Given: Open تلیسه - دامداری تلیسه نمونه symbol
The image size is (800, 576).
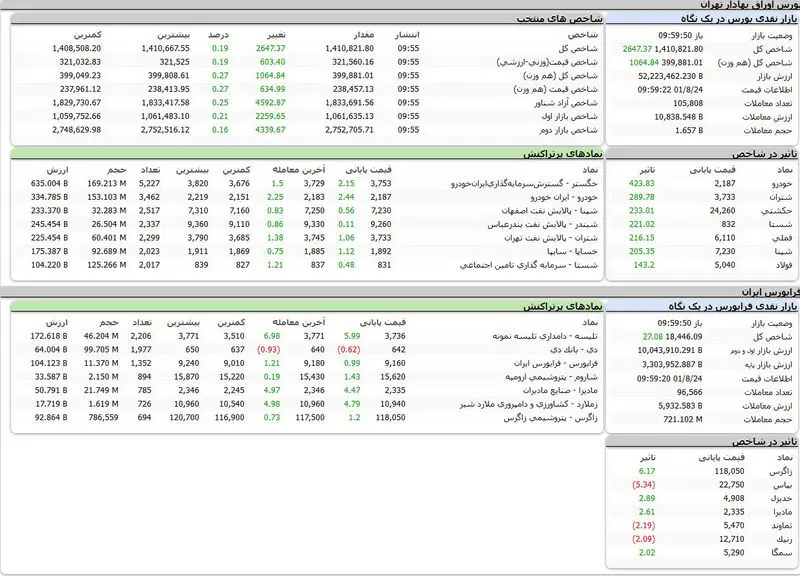Looking at the screenshot, I should pos(545,336).
